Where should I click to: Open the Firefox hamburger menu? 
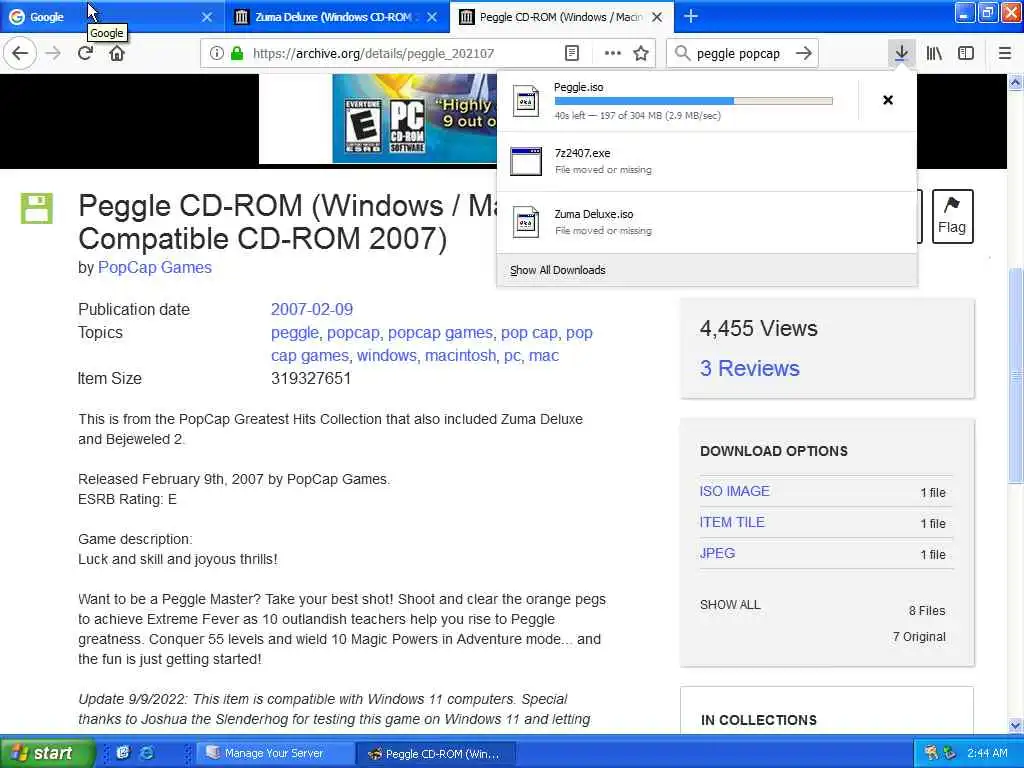1004,53
